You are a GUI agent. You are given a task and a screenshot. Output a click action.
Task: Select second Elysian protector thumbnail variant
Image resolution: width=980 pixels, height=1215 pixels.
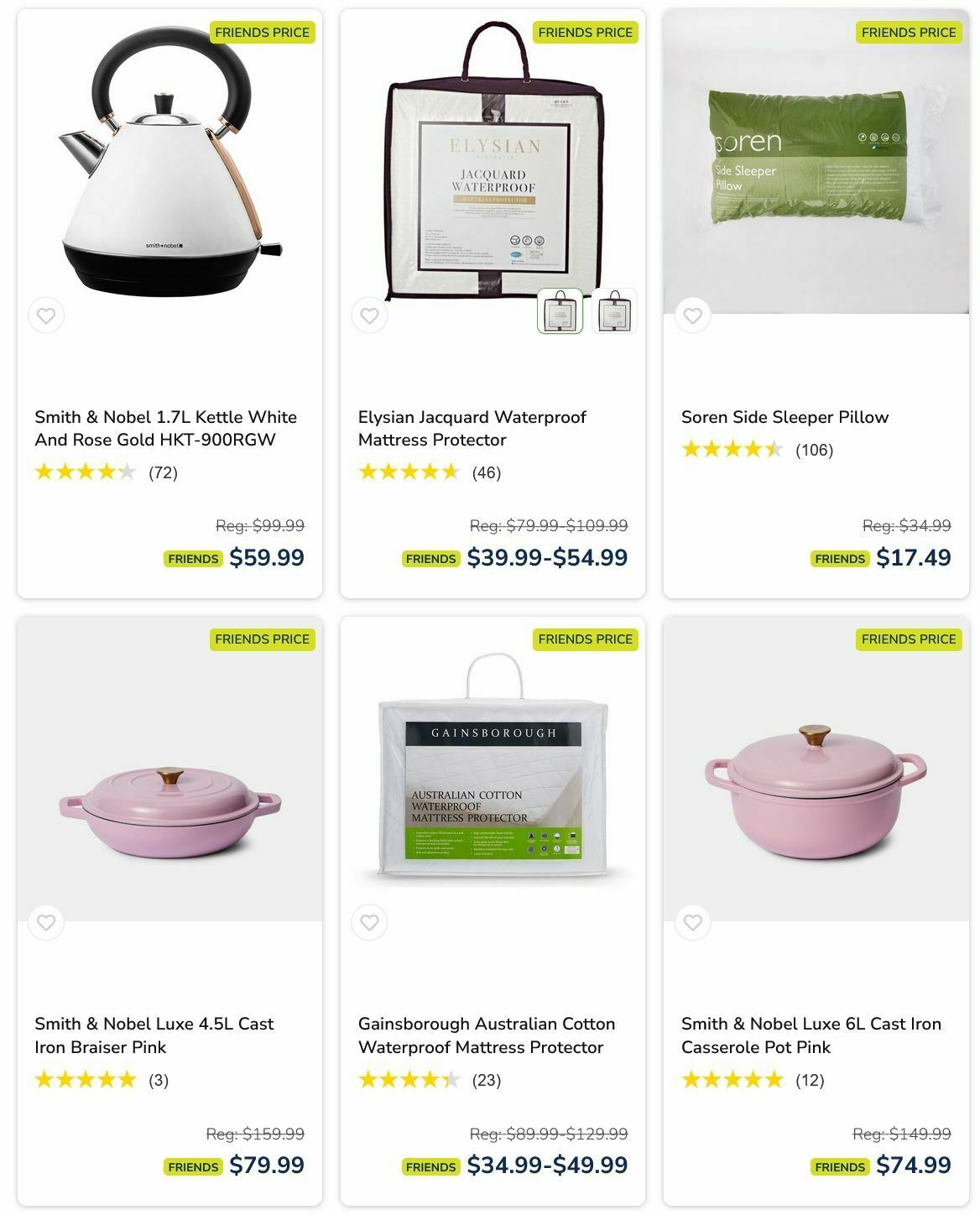click(x=614, y=311)
